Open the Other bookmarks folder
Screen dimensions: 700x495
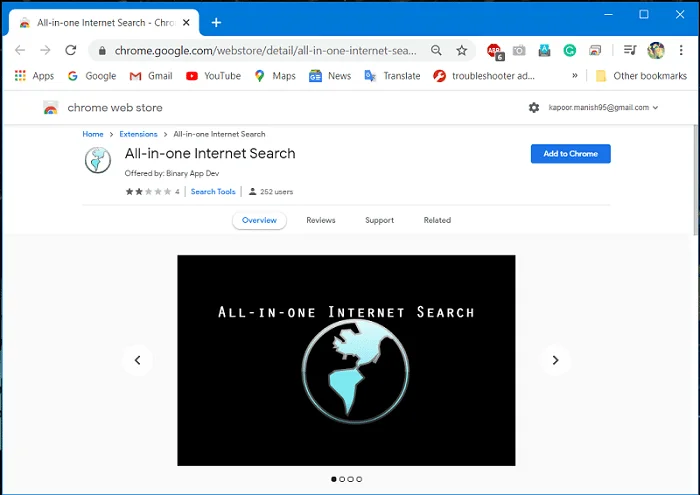pos(641,76)
